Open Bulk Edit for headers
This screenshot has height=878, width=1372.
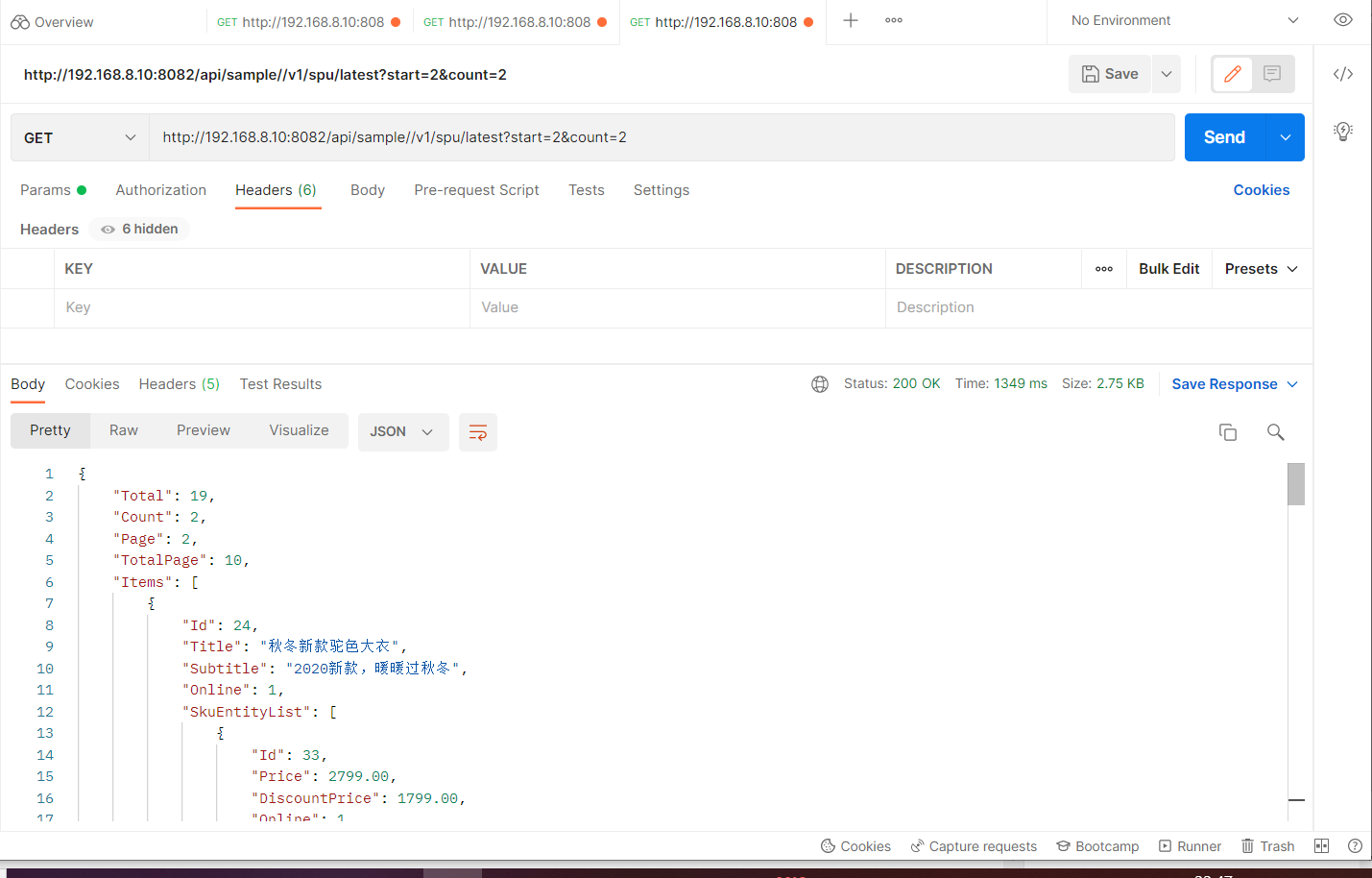[1168, 268]
